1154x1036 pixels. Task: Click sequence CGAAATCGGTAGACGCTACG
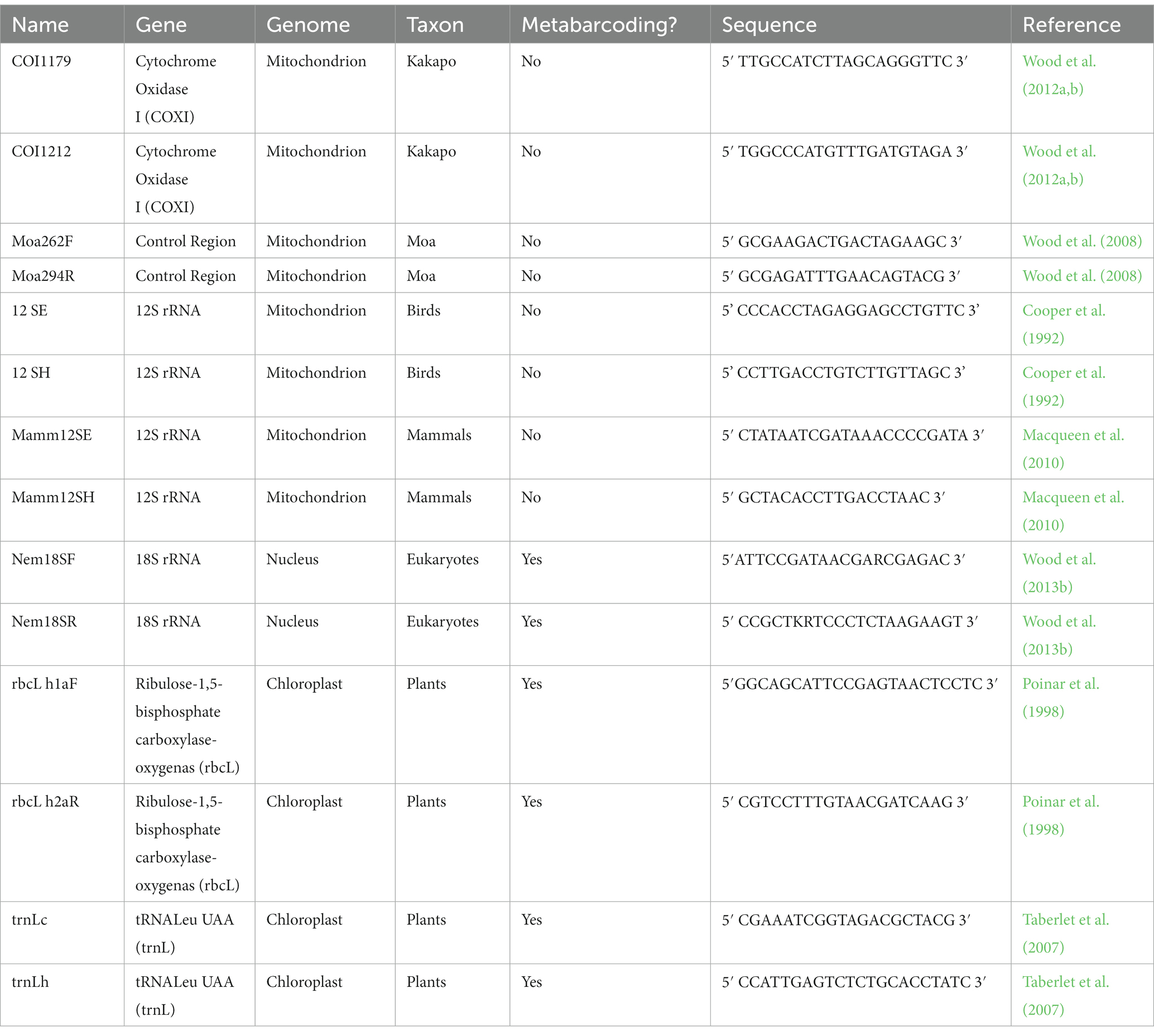[x=846, y=919]
